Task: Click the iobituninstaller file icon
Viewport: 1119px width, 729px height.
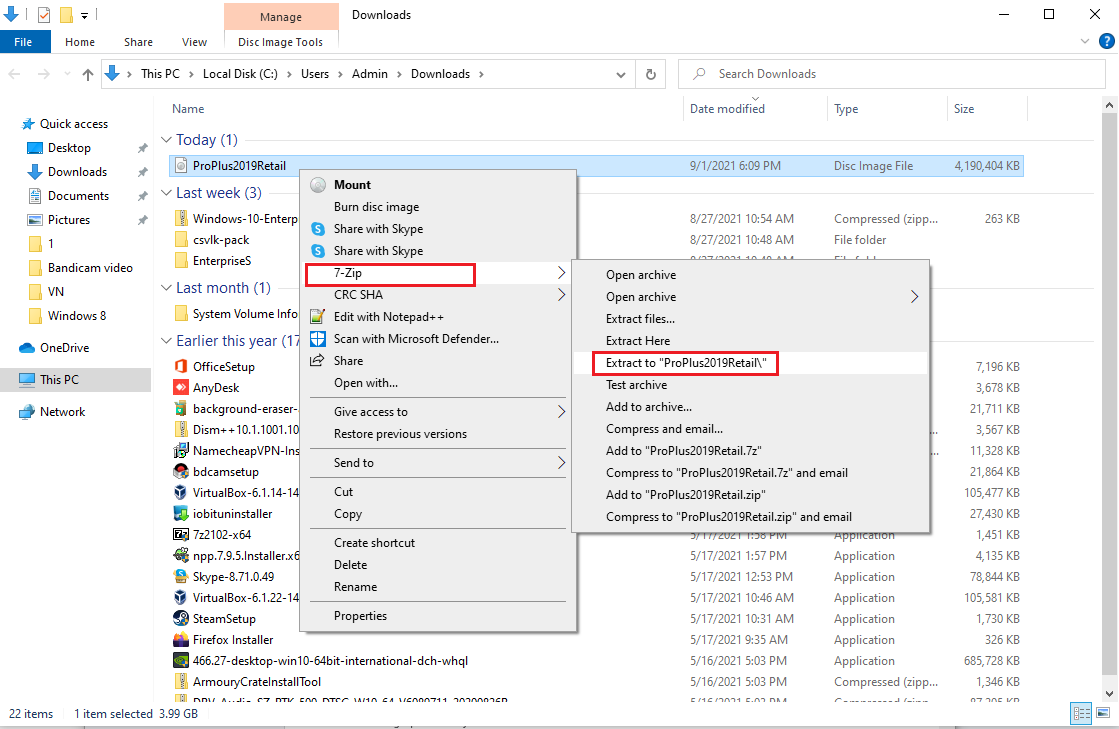Action: [x=181, y=514]
